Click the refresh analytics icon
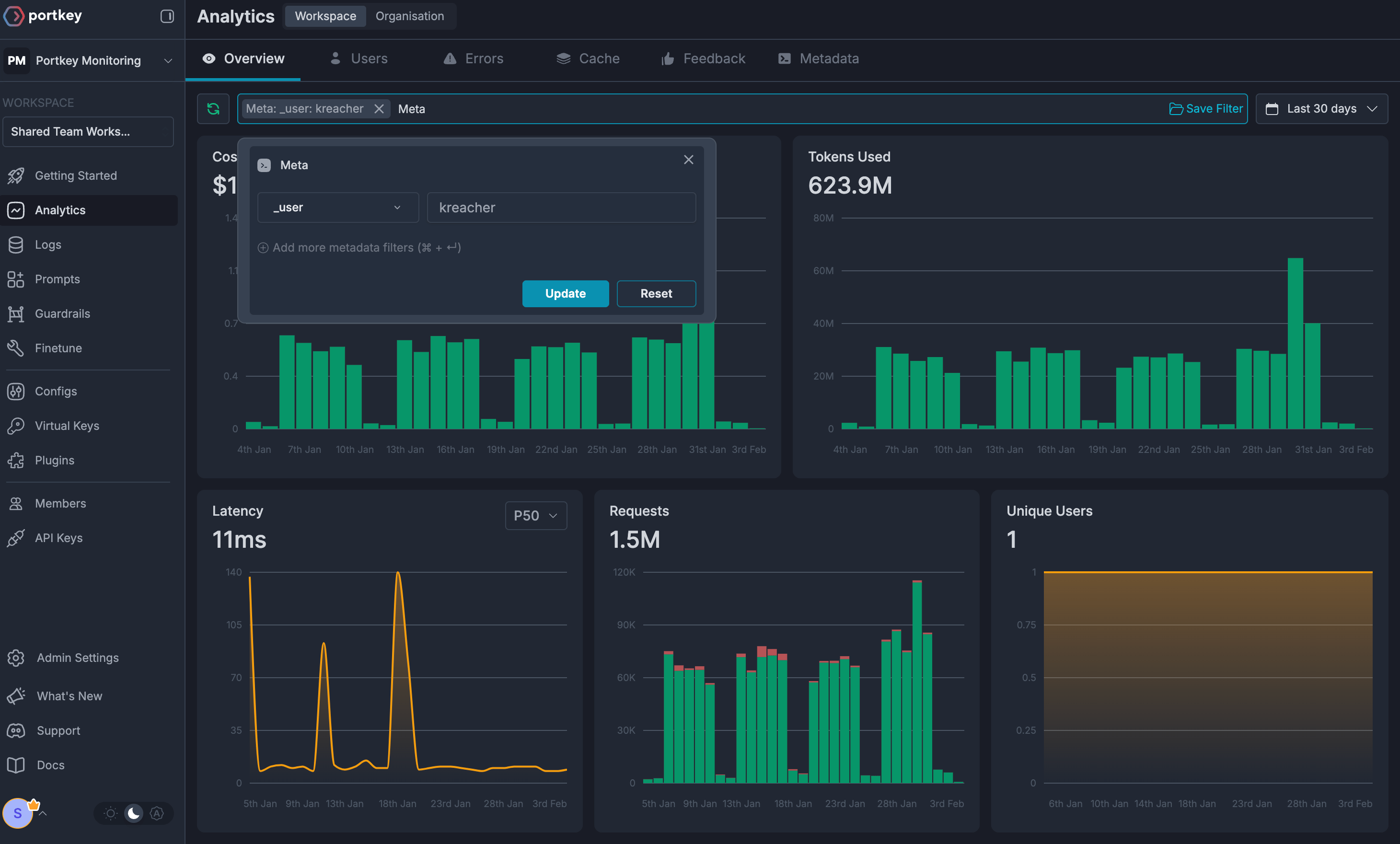The image size is (1400, 844). [213, 108]
